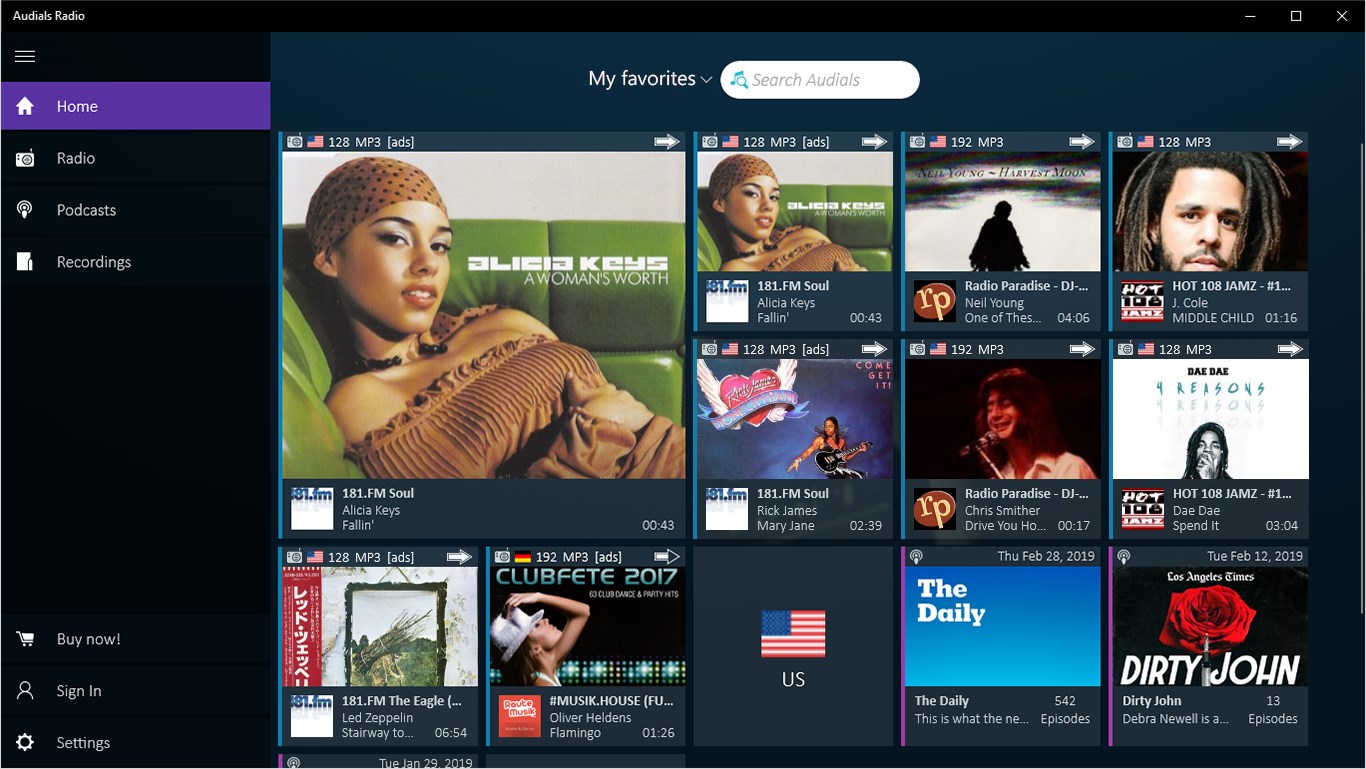Click the radio icon on German station tile
Image resolution: width=1366 pixels, height=769 pixels.
point(502,556)
